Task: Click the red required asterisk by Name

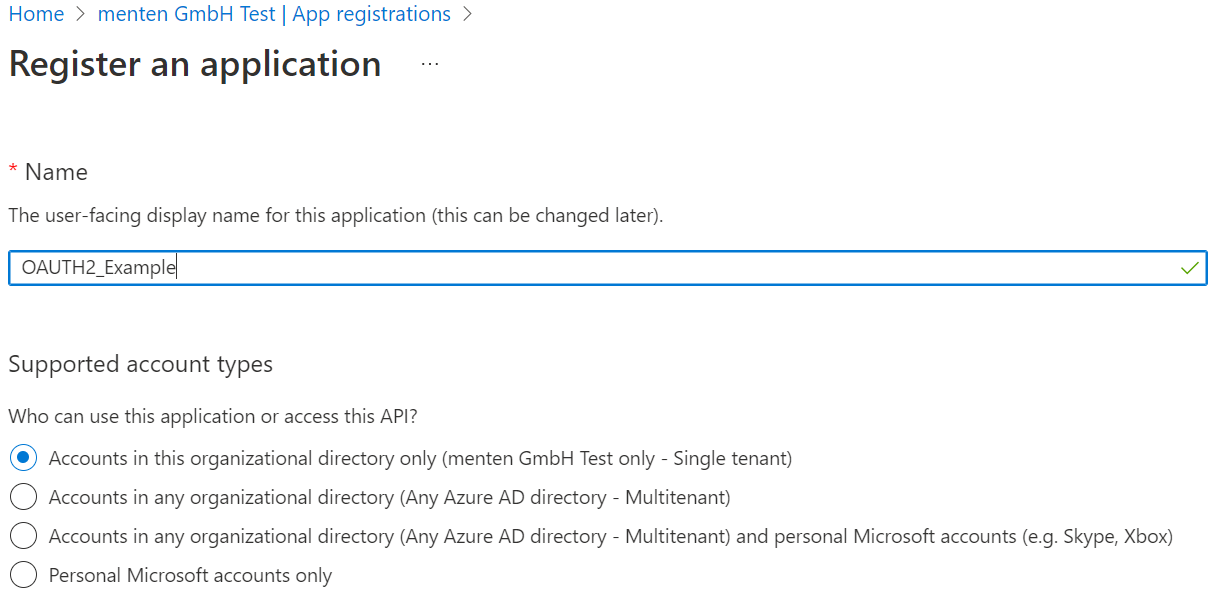Action: [13, 171]
